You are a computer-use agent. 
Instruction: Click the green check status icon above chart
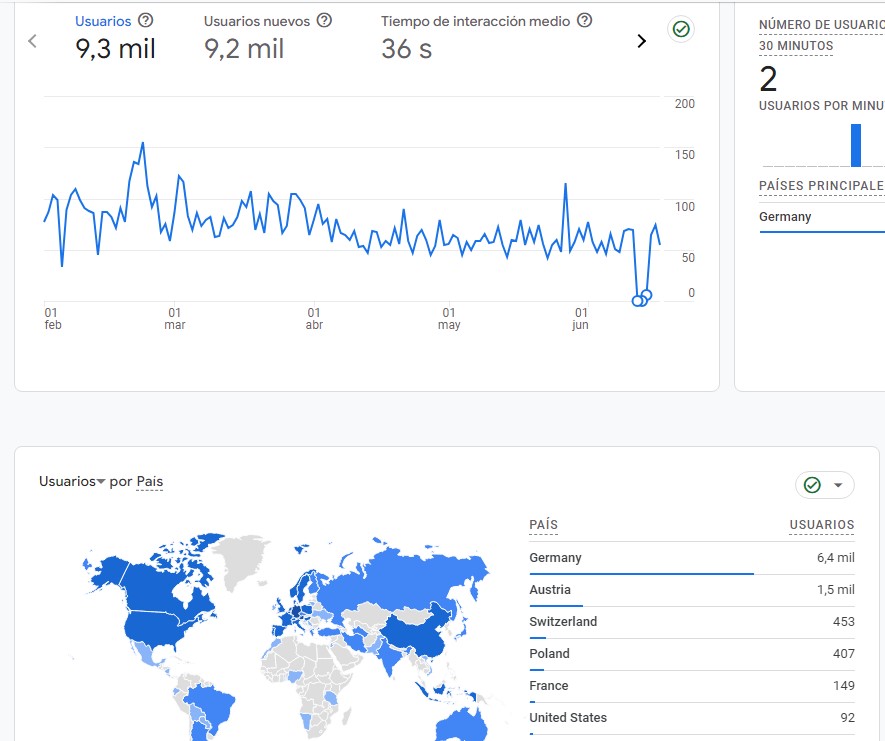(681, 29)
